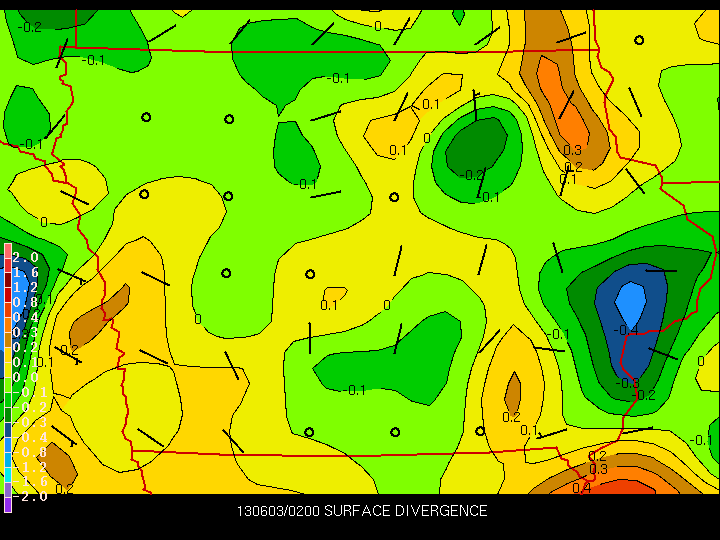Click the small 0.1 closed contour at map center
The height and width of the screenshot is (540, 720).
[x=335, y=293]
